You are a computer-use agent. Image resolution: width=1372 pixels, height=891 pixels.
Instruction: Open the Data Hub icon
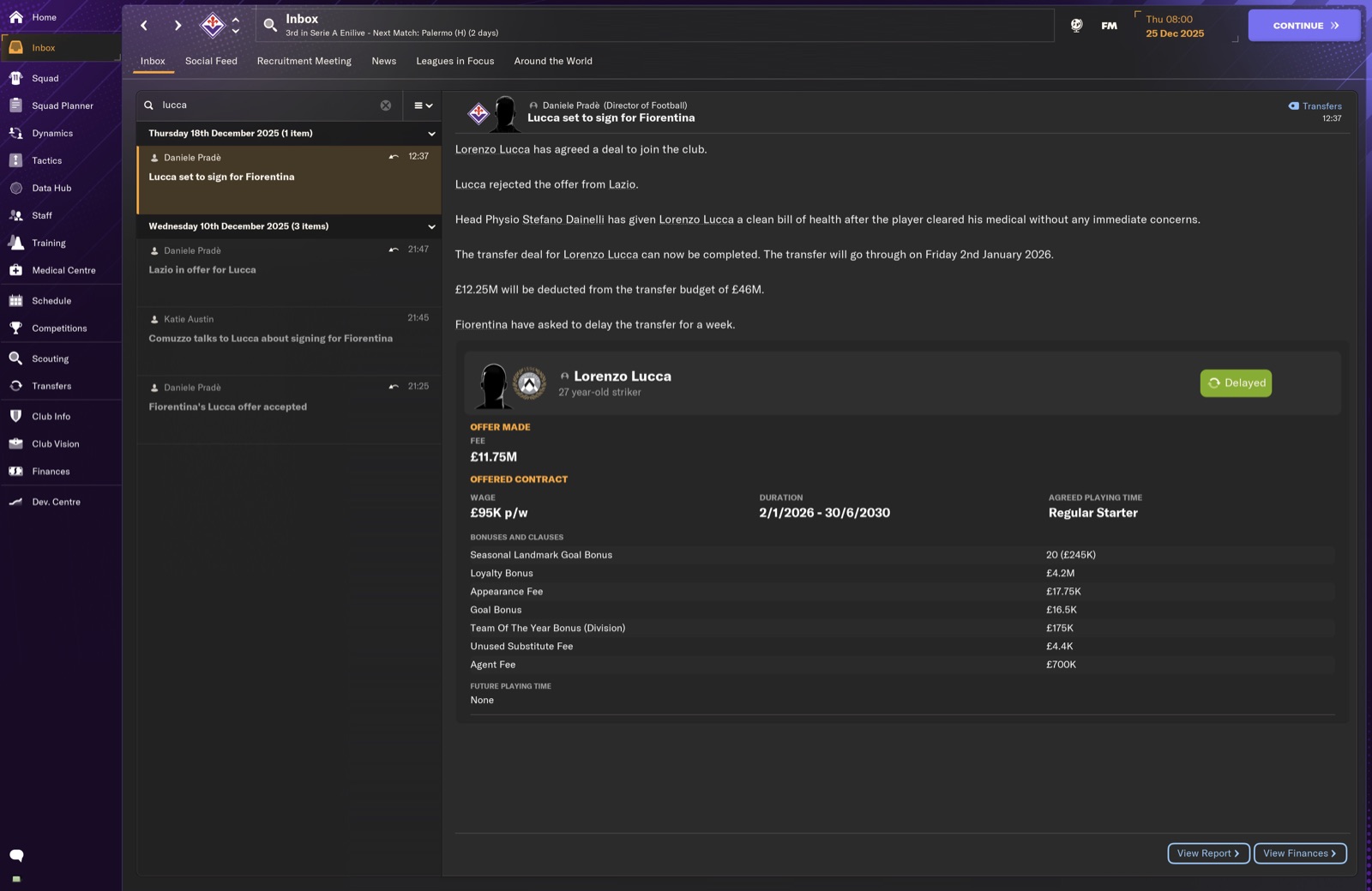click(15, 188)
